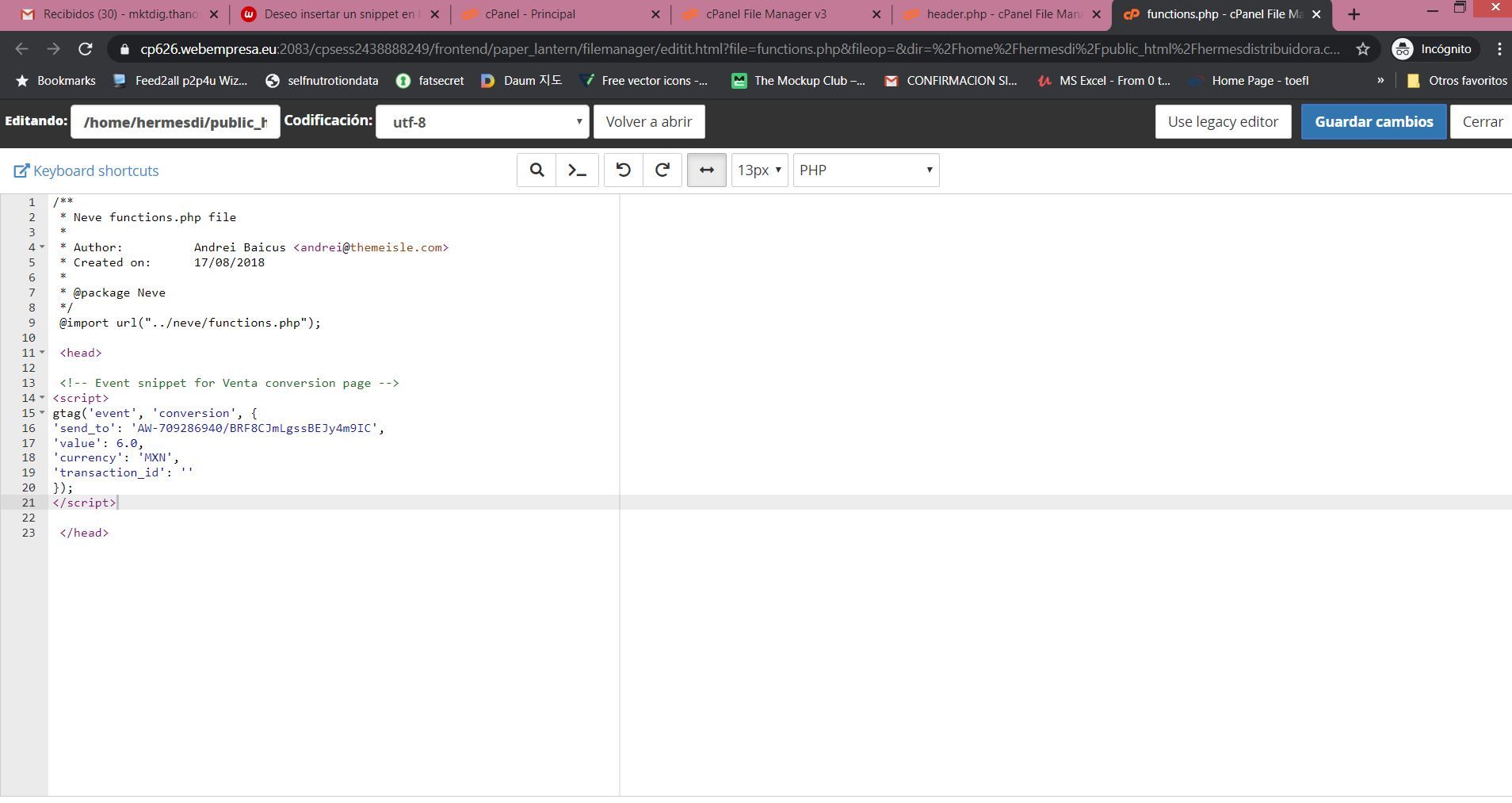Go forward in browser history
This screenshot has height=803, width=1512.
[x=53, y=49]
